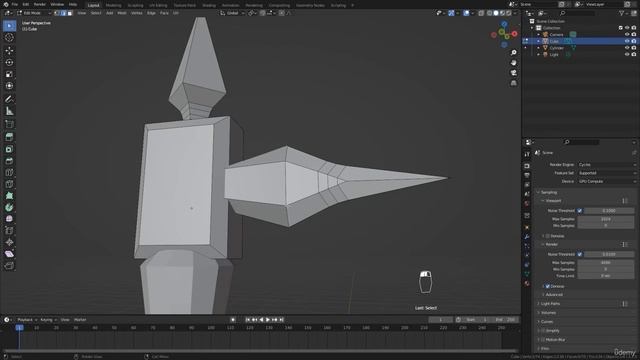Open the Modifier properties wrench tab

[527, 237]
